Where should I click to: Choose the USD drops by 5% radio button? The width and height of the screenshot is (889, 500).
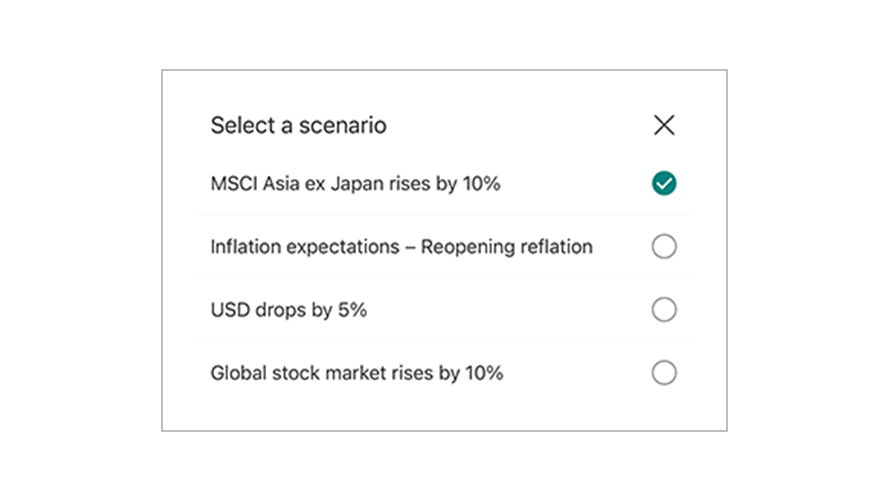point(664,310)
